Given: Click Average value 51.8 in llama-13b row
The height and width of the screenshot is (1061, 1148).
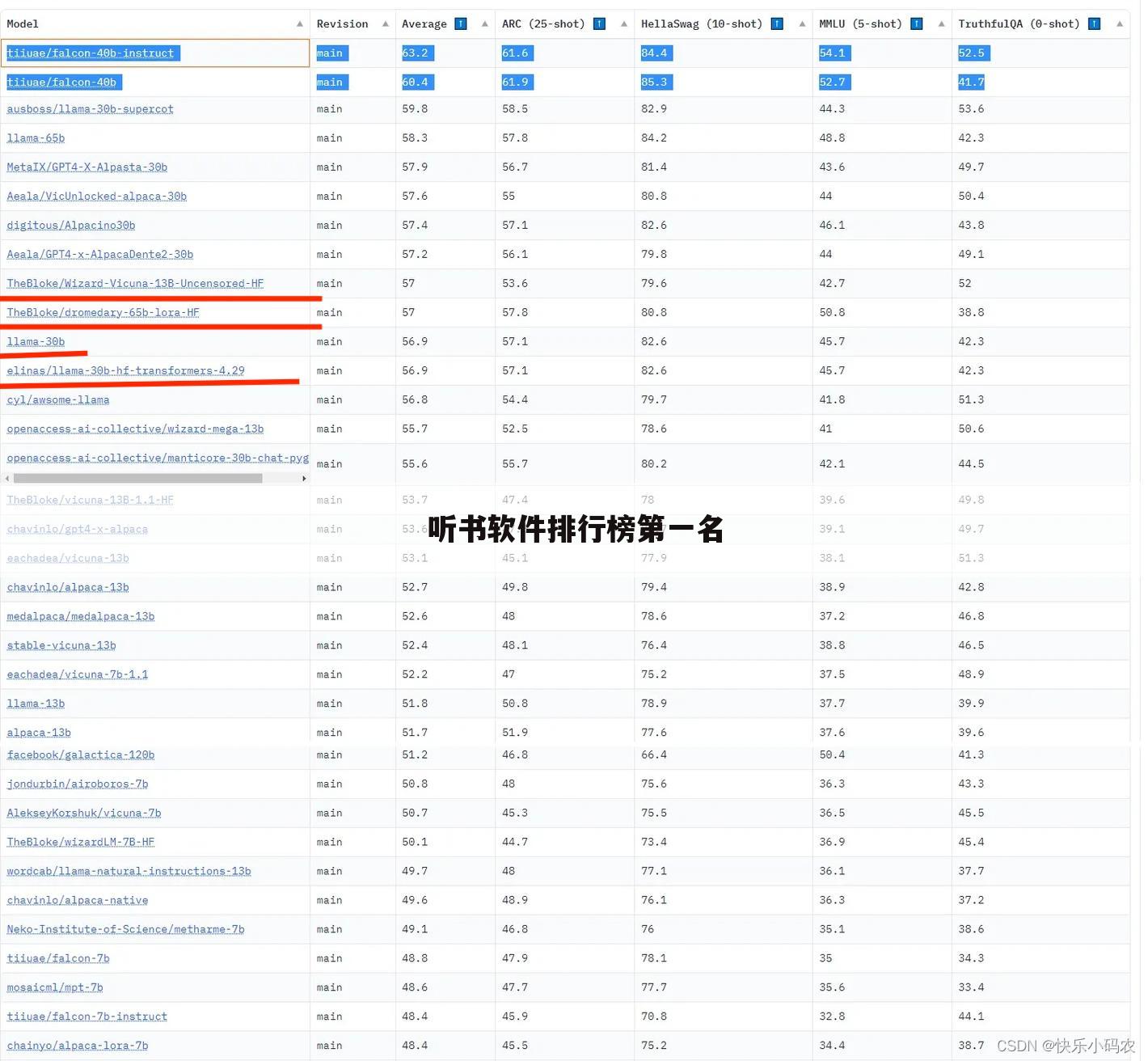Looking at the screenshot, I should pos(415,704).
